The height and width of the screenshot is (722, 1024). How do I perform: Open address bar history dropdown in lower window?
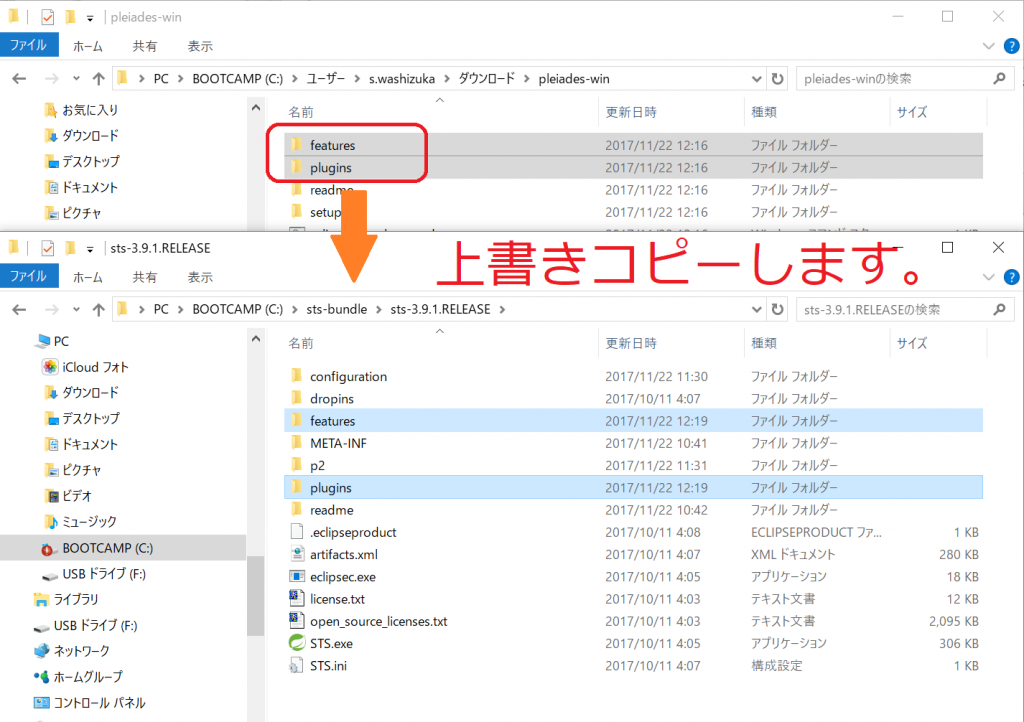coord(755,309)
